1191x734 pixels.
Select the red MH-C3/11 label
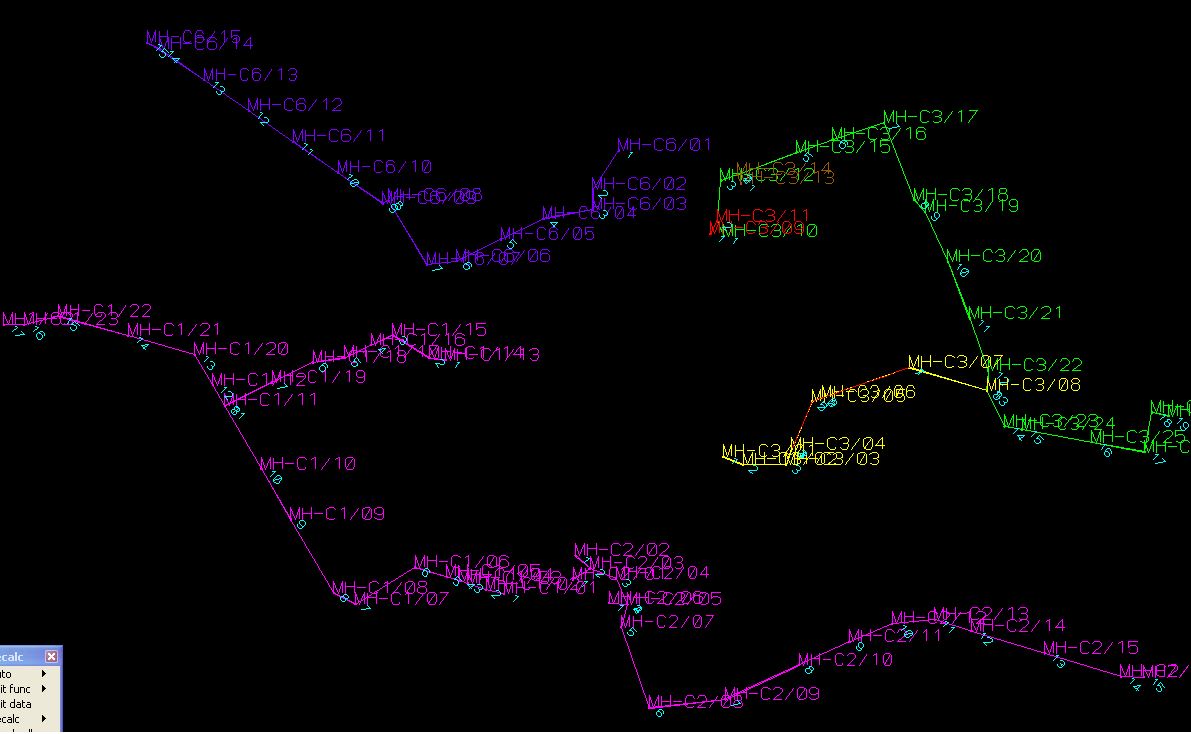pos(763,216)
